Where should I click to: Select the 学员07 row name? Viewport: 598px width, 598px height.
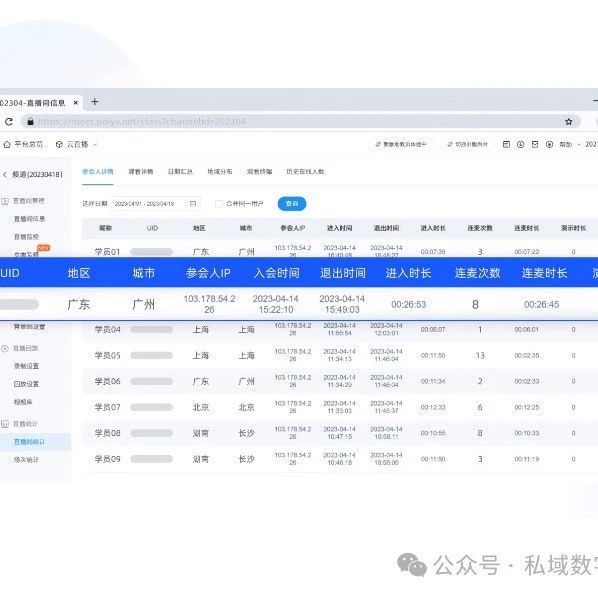coord(108,407)
